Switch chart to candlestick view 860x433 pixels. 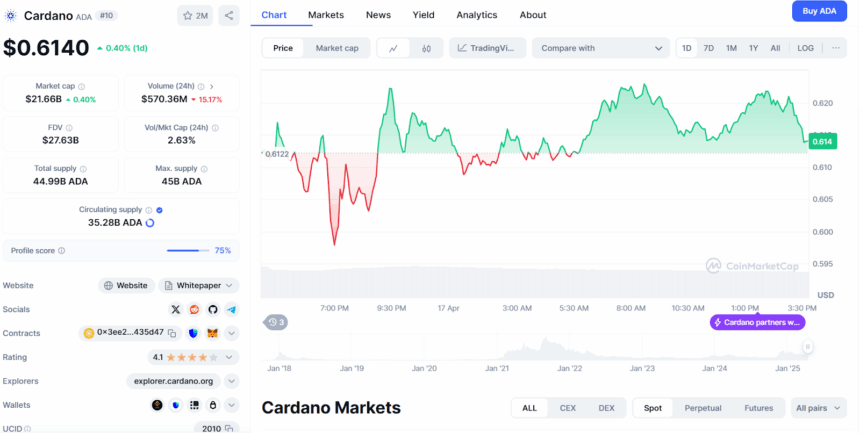[x=426, y=48]
